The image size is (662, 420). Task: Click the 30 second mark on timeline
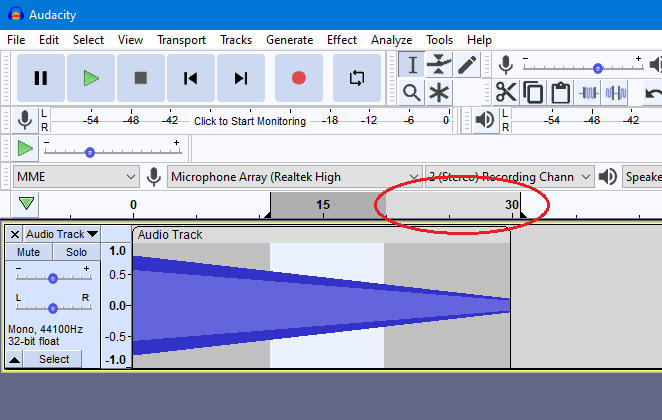pyautogui.click(x=512, y=205)
